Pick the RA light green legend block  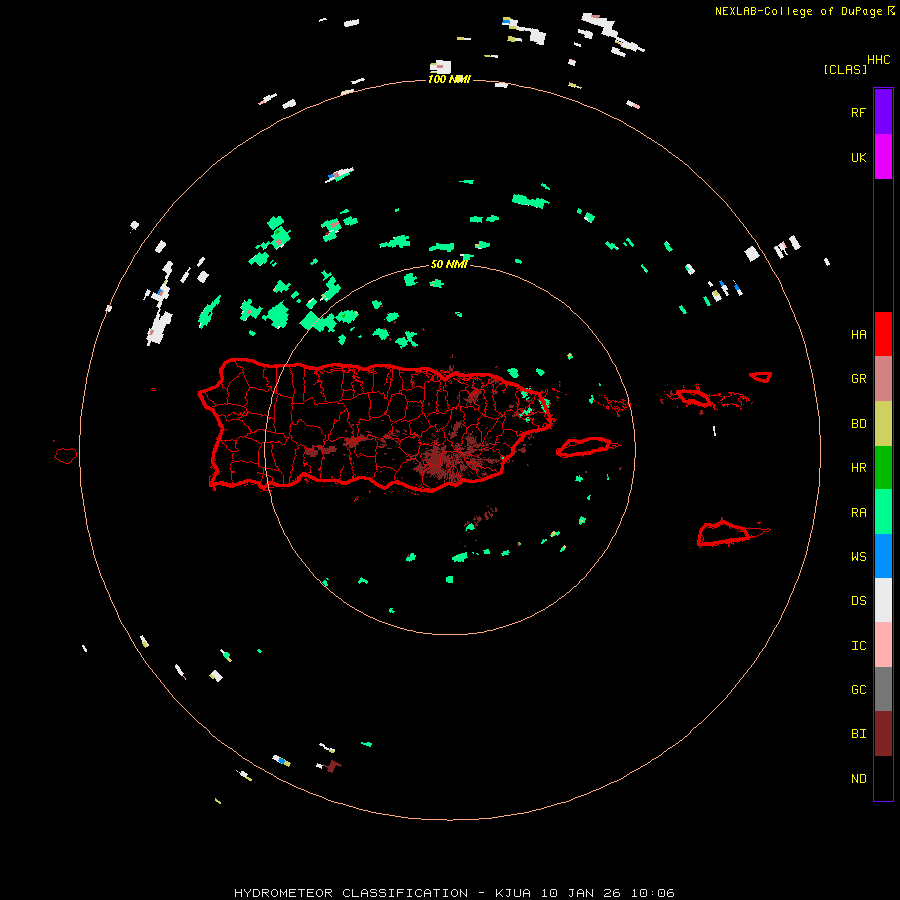pyautogui.click(x=883, y=512)
